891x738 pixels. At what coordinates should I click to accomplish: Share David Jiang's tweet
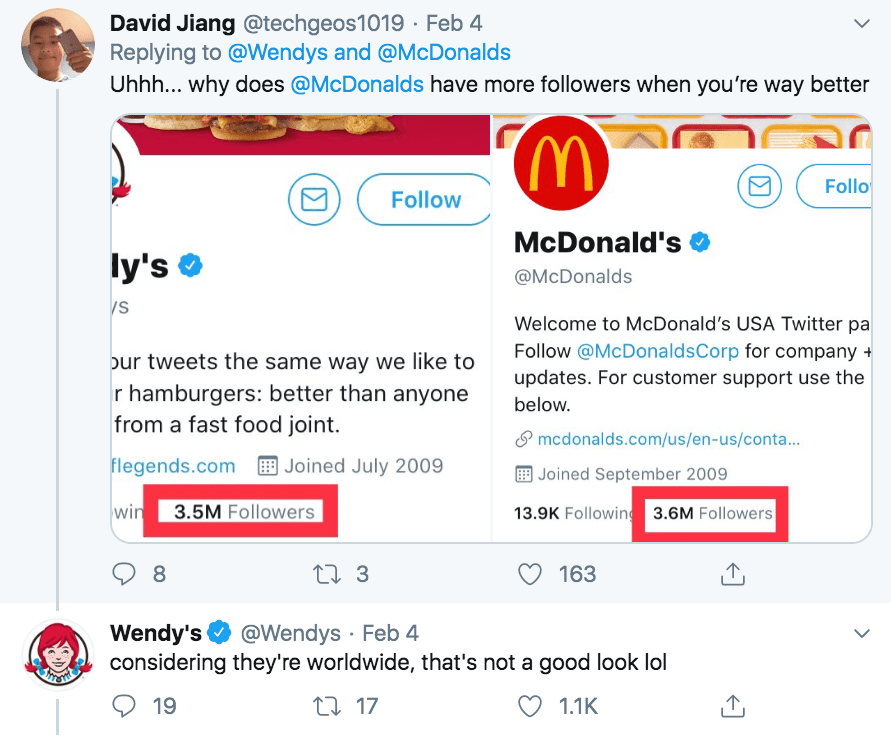pos(733,574)
